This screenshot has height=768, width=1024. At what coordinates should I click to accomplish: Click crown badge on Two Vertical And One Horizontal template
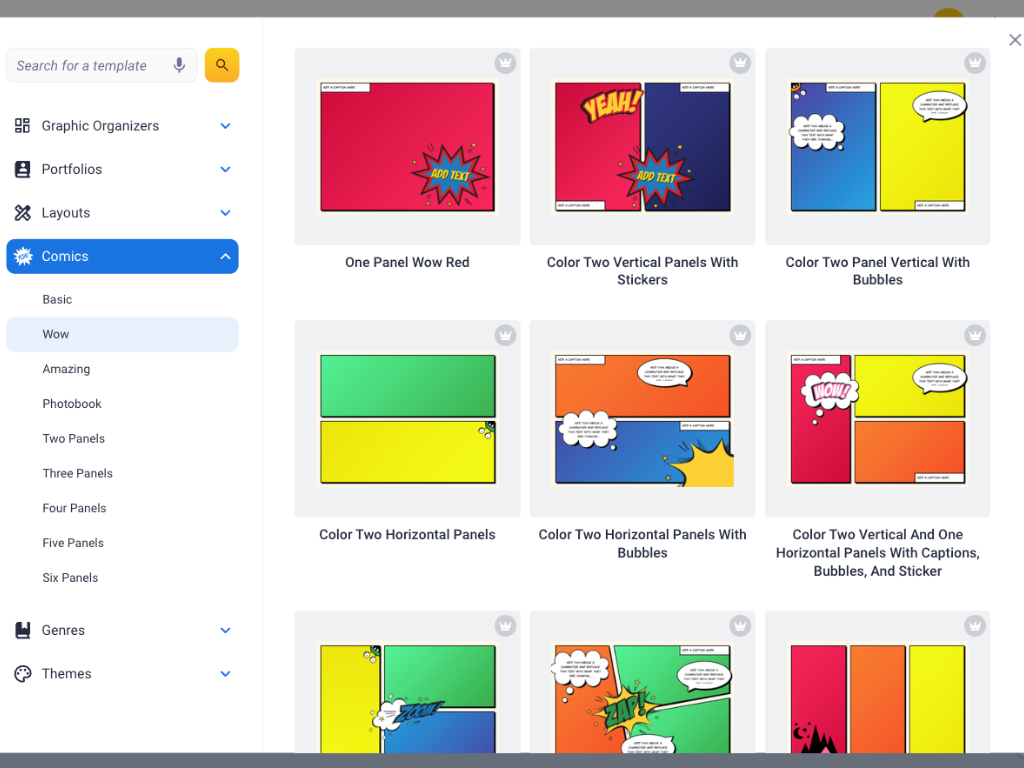pos(975,335)
